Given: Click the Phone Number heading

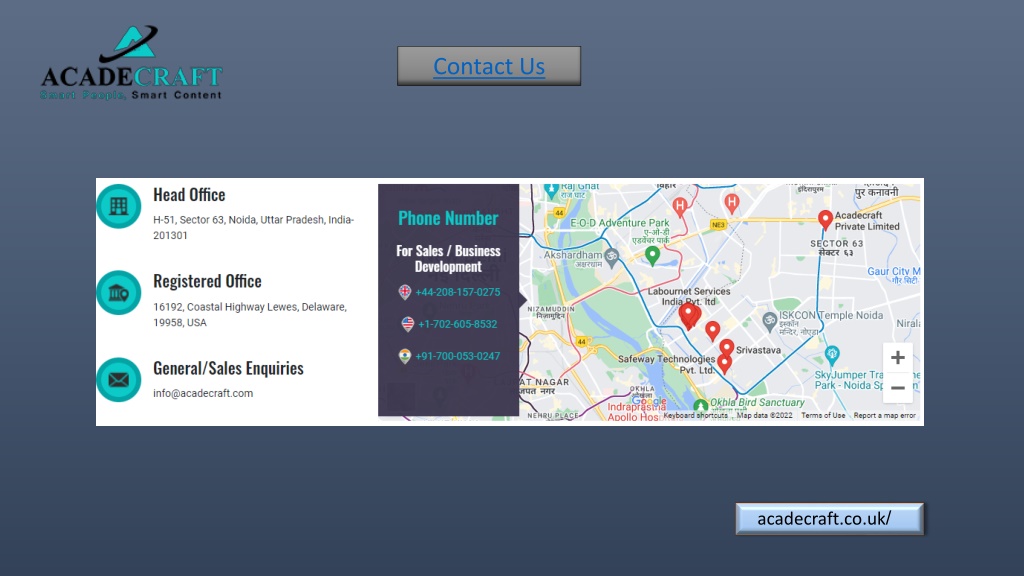Looking at the screenshot, I should point(448,218).
